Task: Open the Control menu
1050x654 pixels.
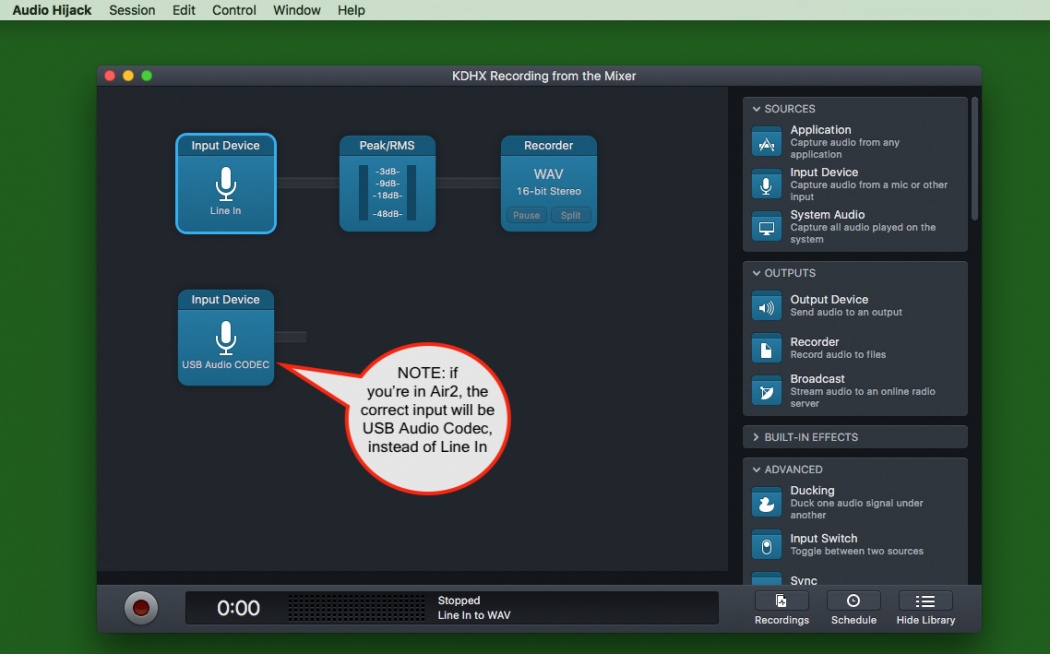Action: 234,10
